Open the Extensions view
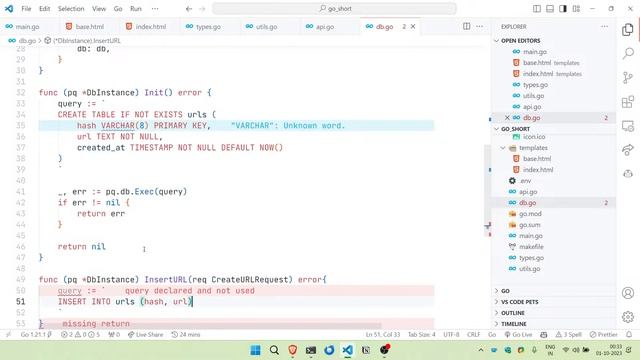 click(x=628, y=102)
